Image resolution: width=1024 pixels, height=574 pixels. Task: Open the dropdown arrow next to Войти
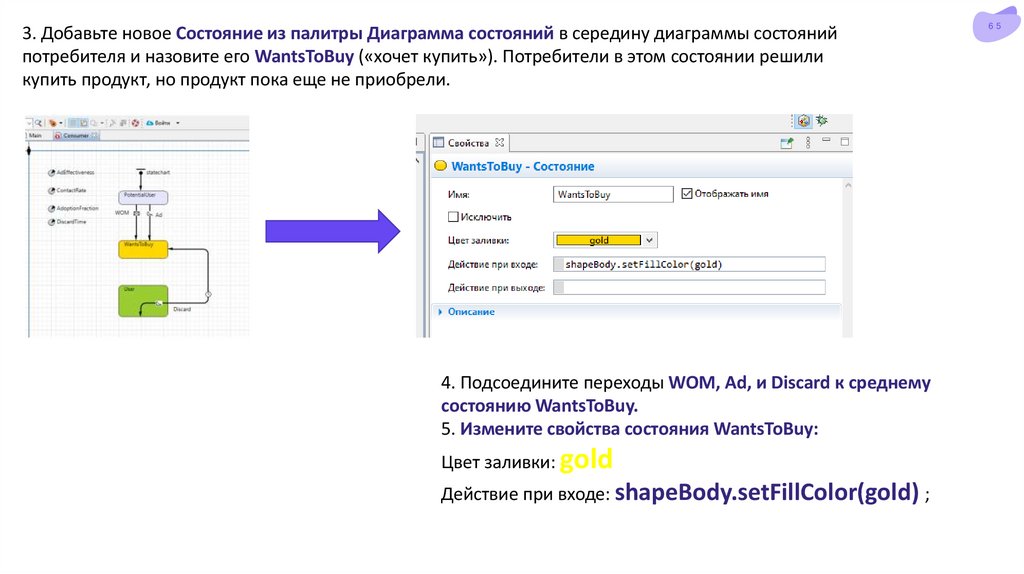(178, 123)
